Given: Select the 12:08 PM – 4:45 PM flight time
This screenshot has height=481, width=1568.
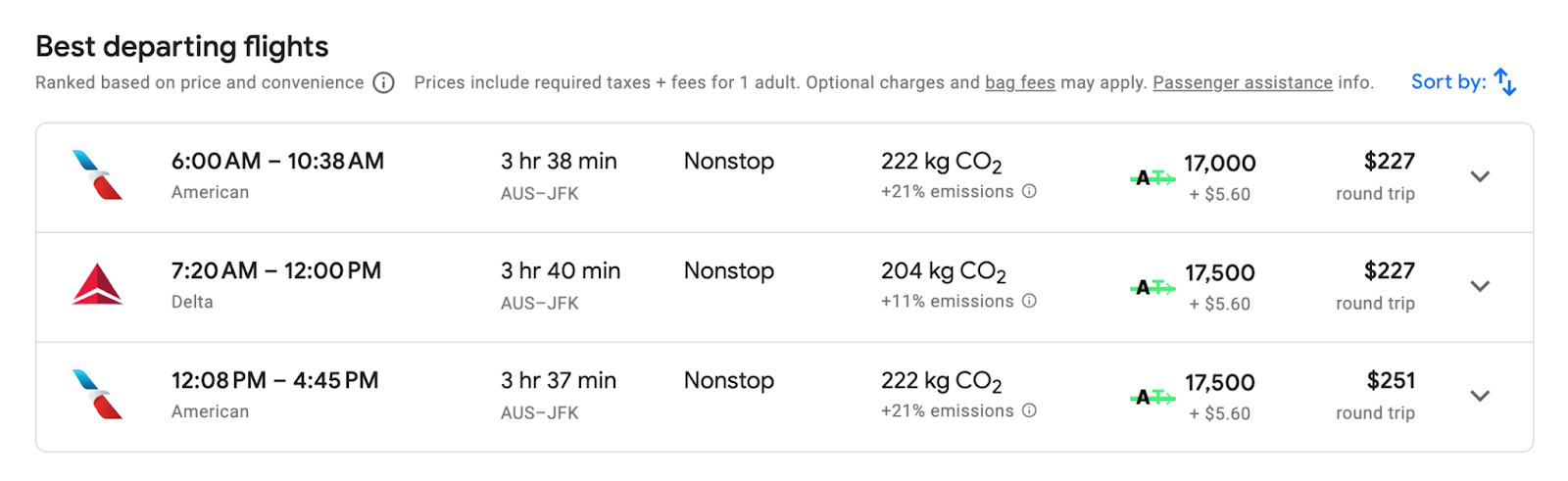Looking at the screenshot, I should pyautogui.click(x=275, y=381).
